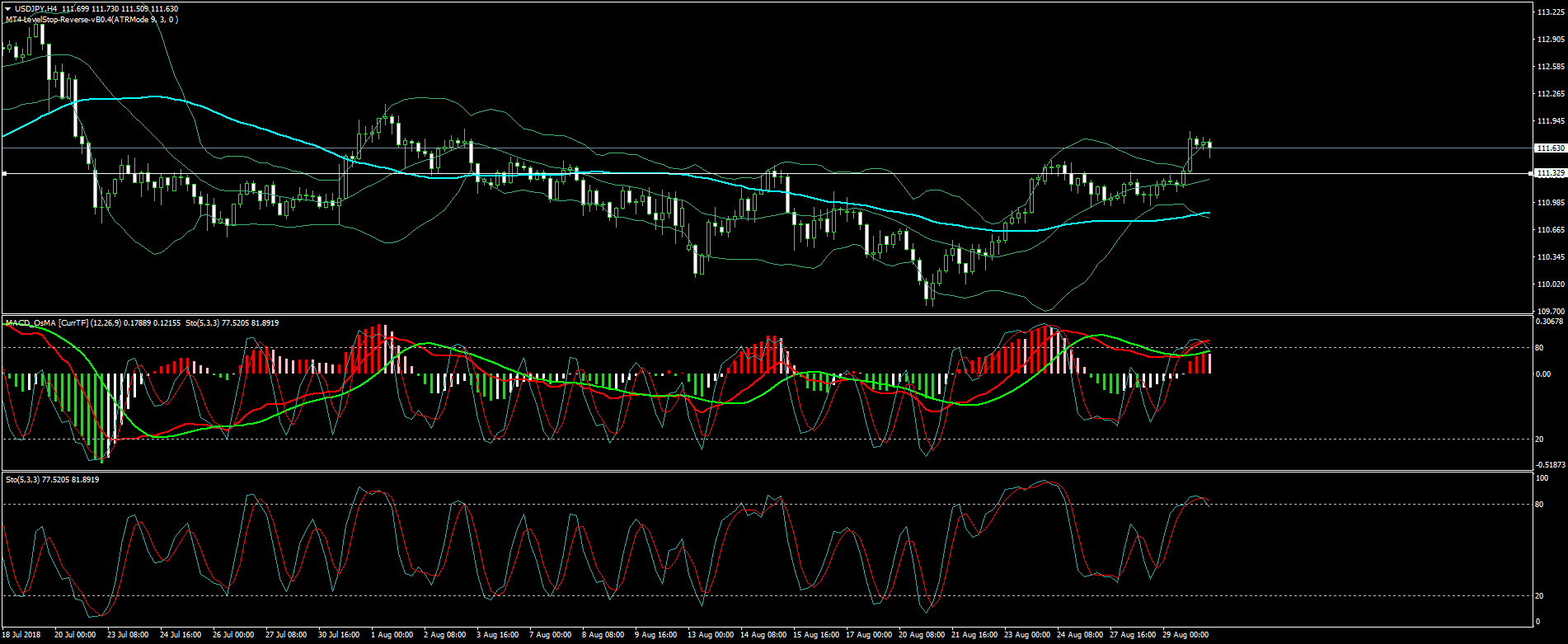
Task: Click the 110.665 price scale label
Action: pos(1551,230)
